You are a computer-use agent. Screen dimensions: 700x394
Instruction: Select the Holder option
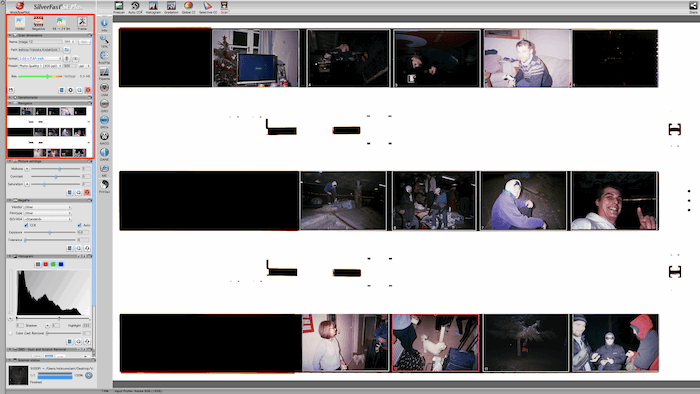pyautogui.click(x=20, y=23)
